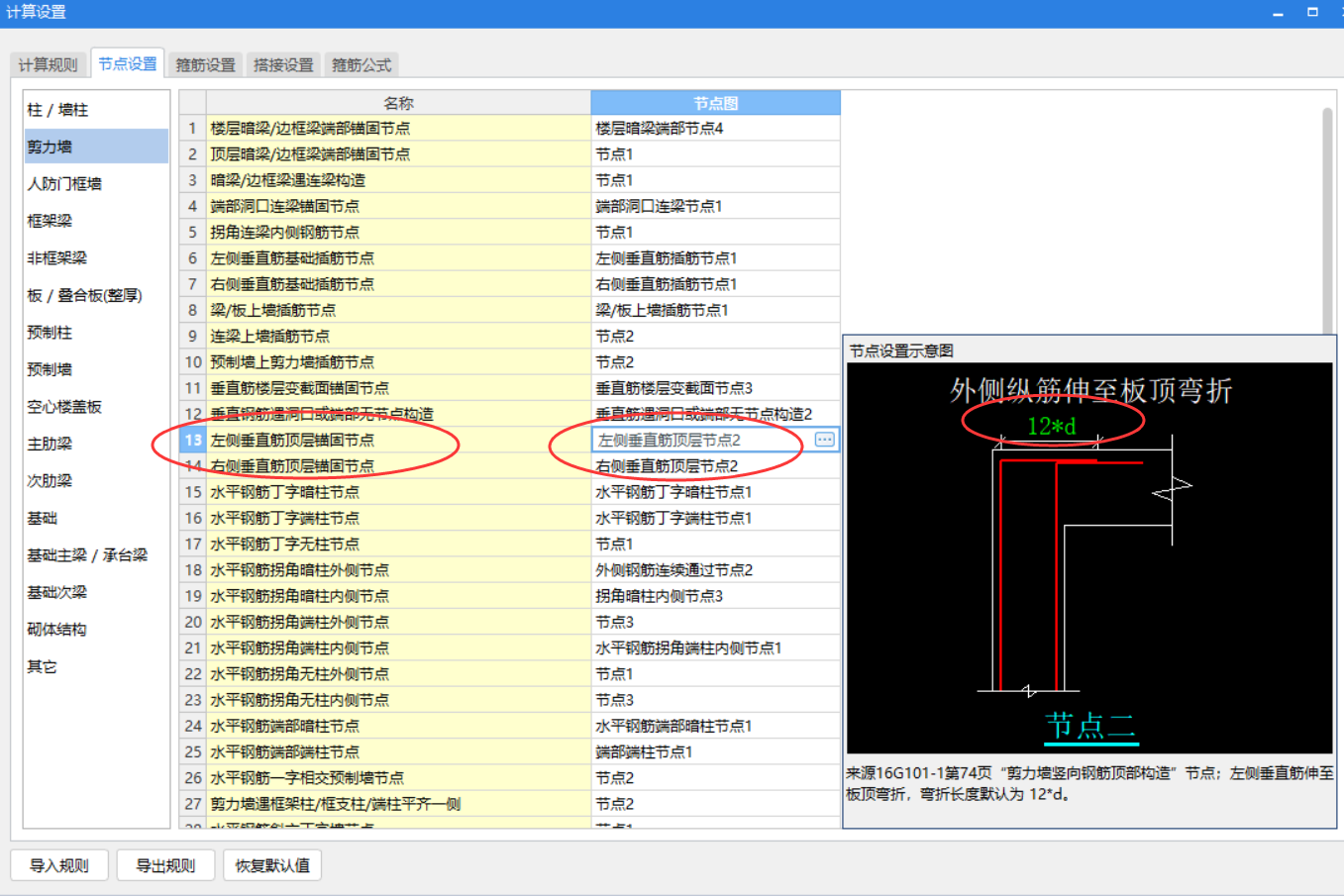Open the ellipsis button for 左侧垂直筋顶层节点2
The width and height of the screenshot is (1344, 896).
(825, 440)
